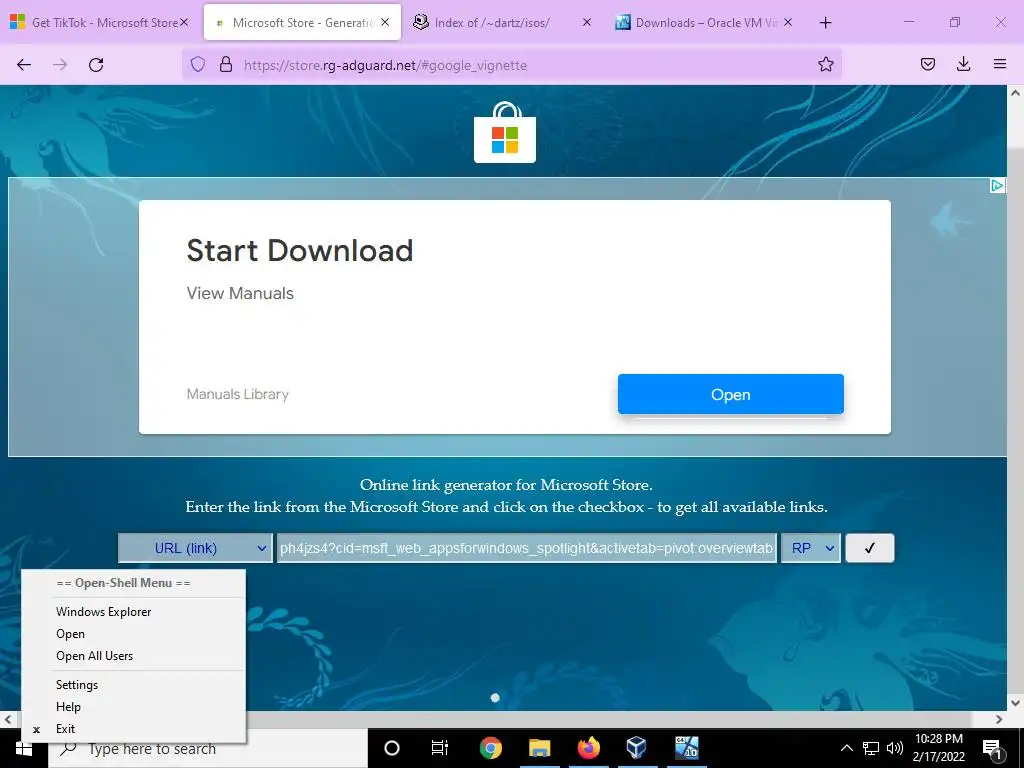Click the padlock site info icon
This screenshot has width=1024, height=768.
(x=226, y=65)
